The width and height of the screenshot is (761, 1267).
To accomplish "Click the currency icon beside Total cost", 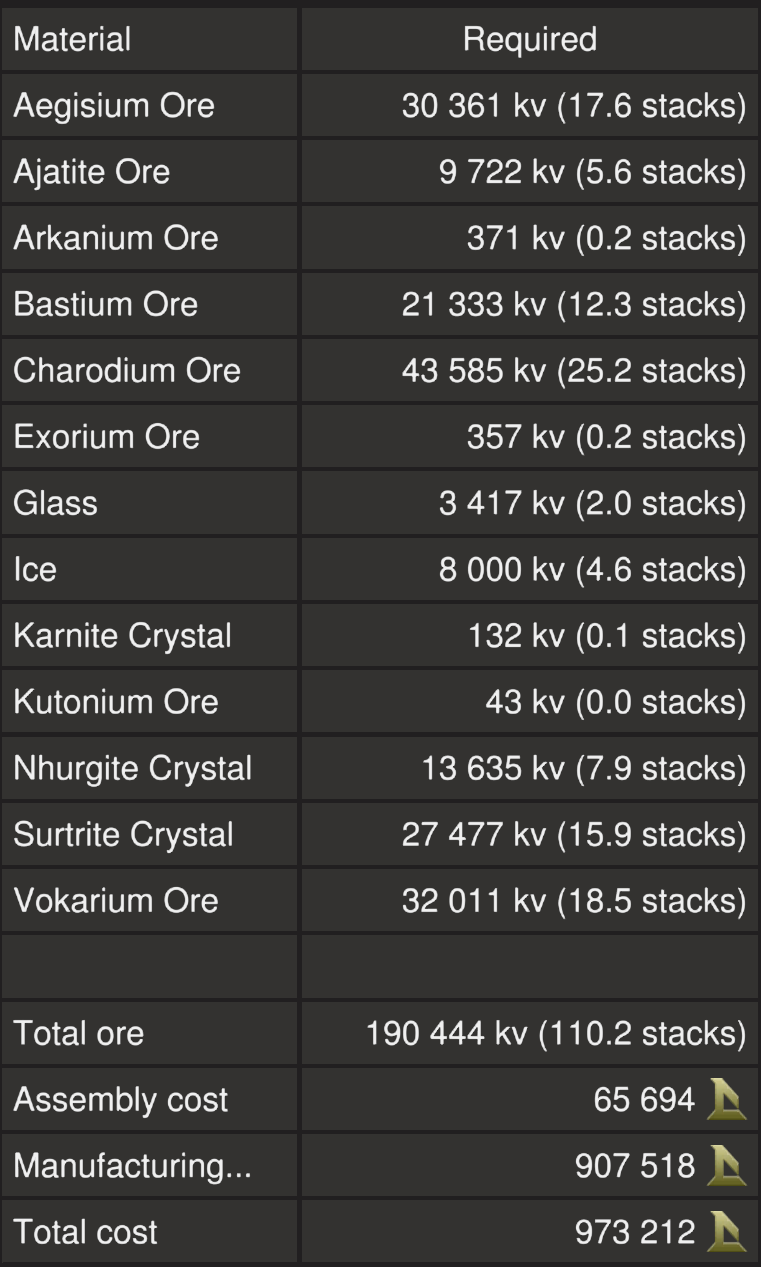I will pyautogui.click(x=726, y=1232).
